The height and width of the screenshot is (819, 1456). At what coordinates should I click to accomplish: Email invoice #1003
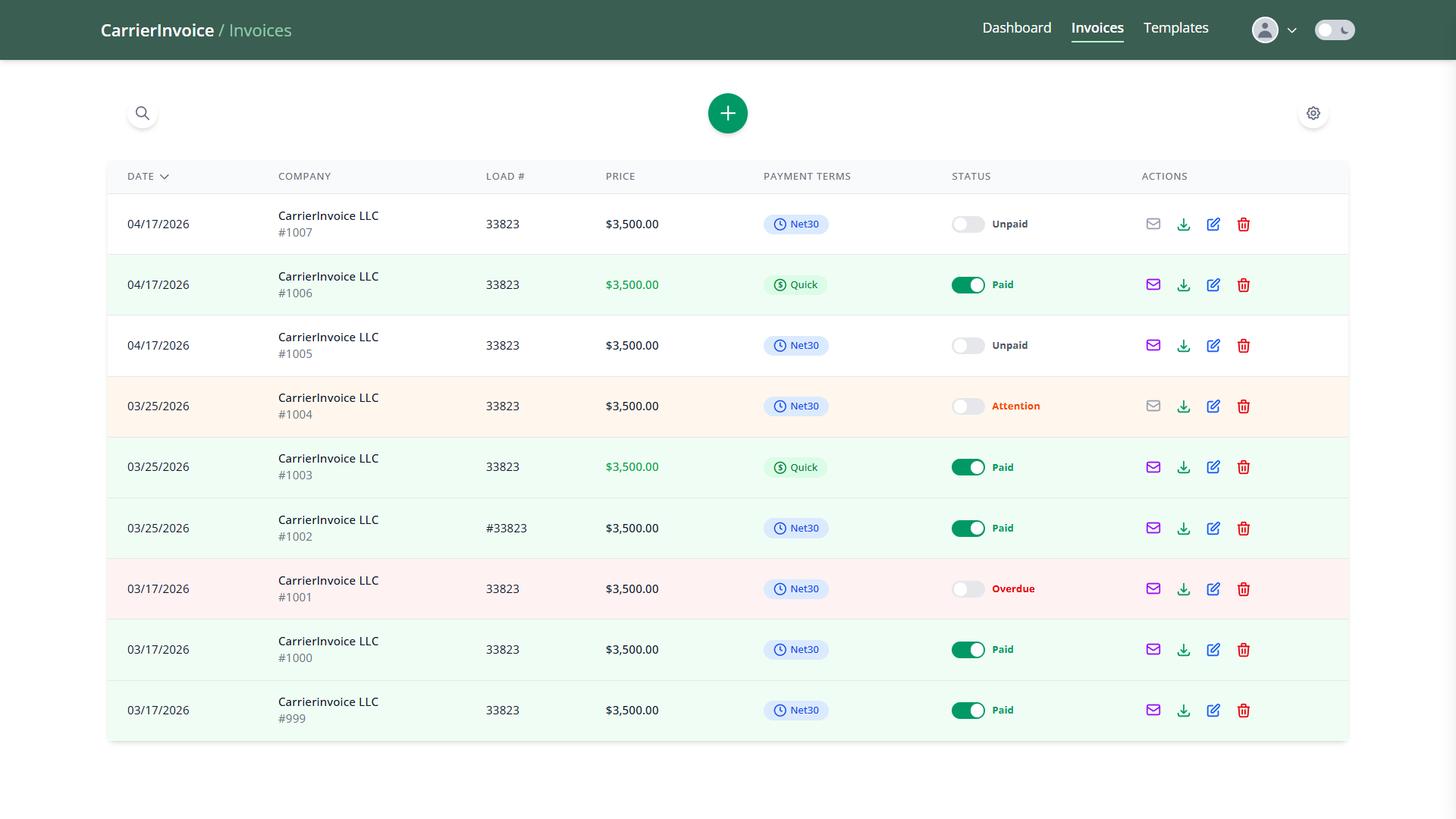[1153, 467]
